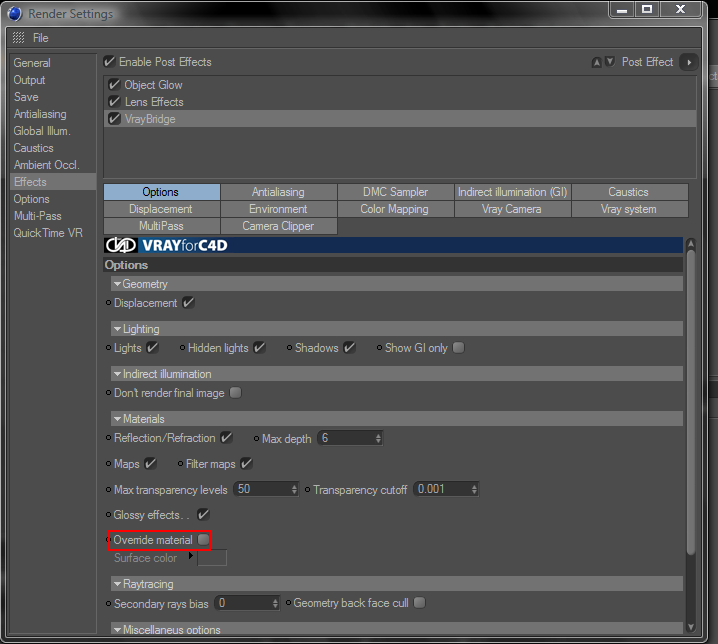718x644 pixels.
Task: Open the MultiPass tab
Action: tap(161, 226)
